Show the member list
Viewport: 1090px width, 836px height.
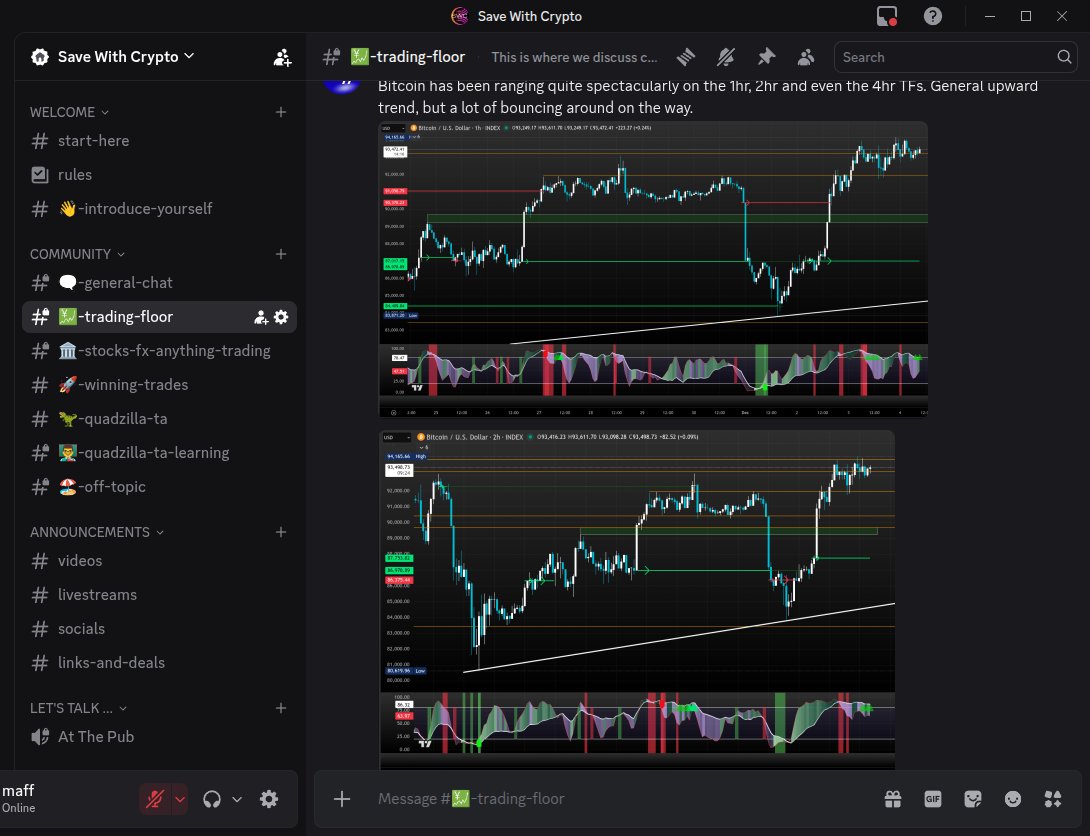(806, 57)
